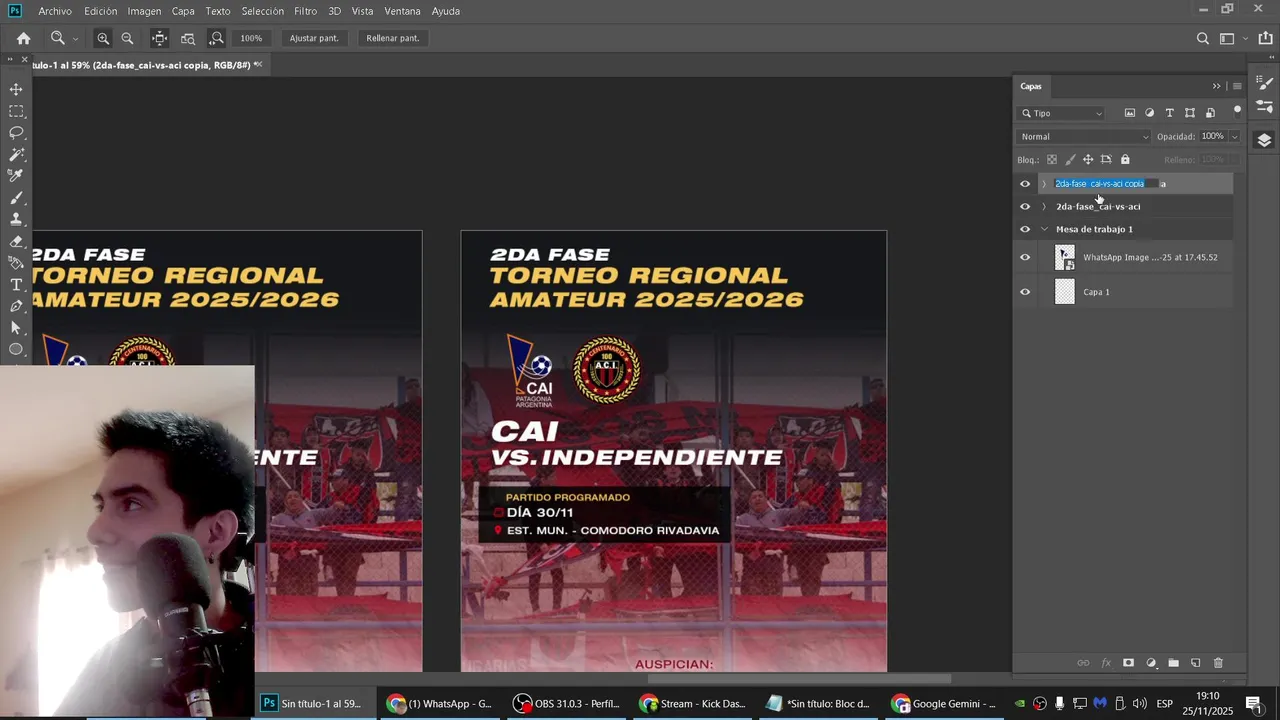Choose the Zoom Out magnifier option
The image size is (1280, 720).
pos(127,38)
